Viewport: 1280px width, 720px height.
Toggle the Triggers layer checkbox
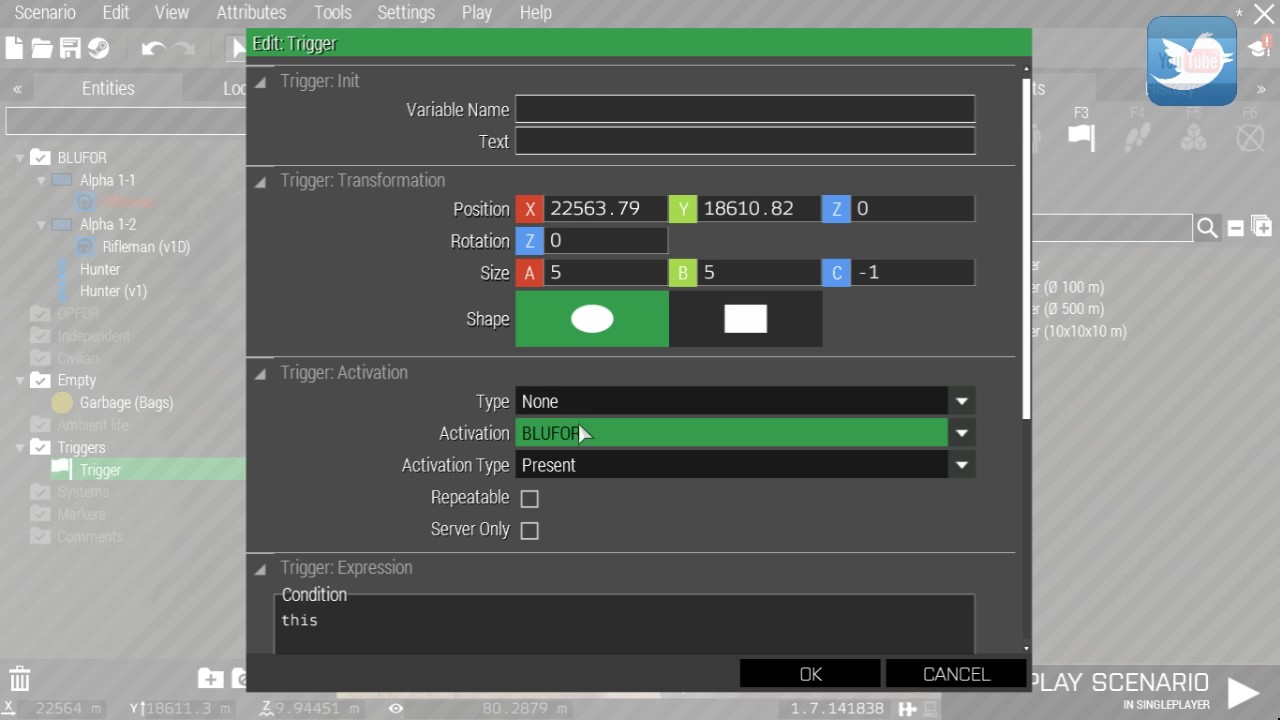pos(40,447)
